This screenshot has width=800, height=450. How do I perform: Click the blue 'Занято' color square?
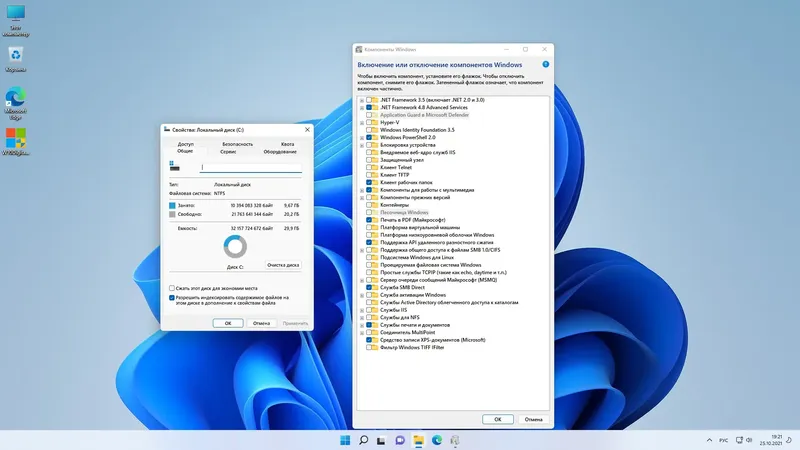coord(173,204)
